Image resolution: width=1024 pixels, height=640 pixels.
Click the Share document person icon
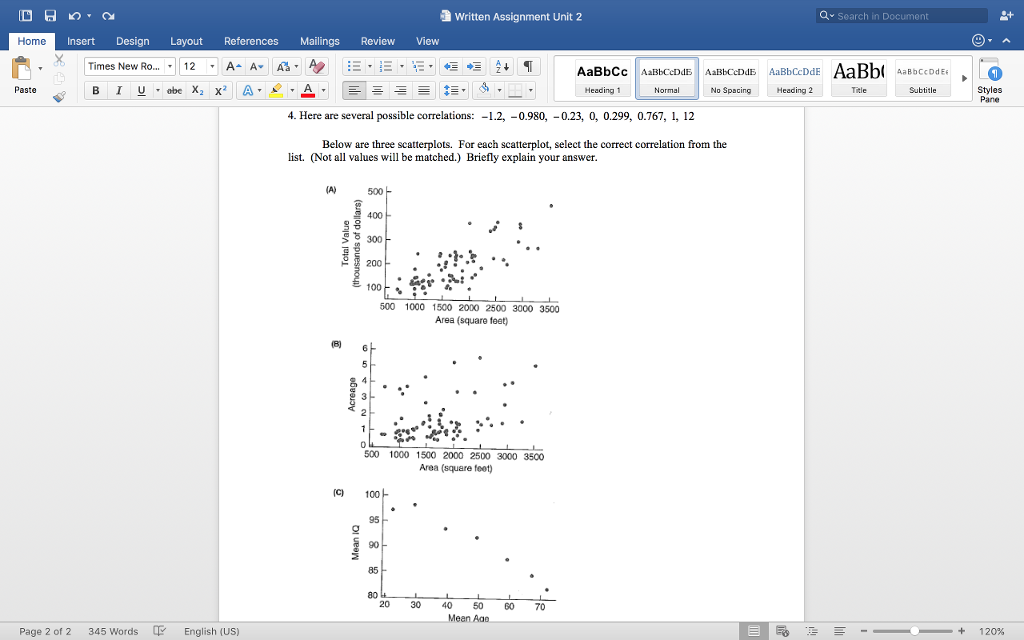[1005, 16]
